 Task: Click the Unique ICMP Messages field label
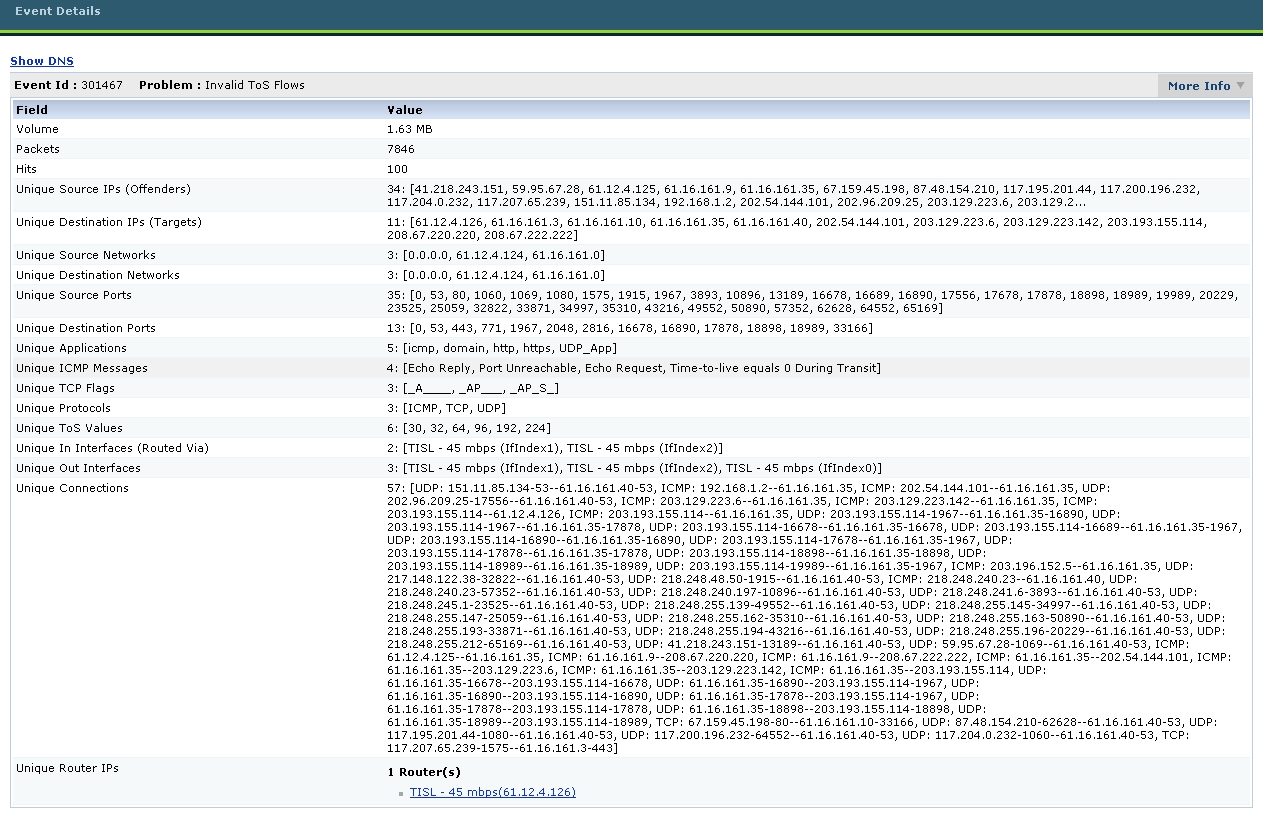click(81, 369)
